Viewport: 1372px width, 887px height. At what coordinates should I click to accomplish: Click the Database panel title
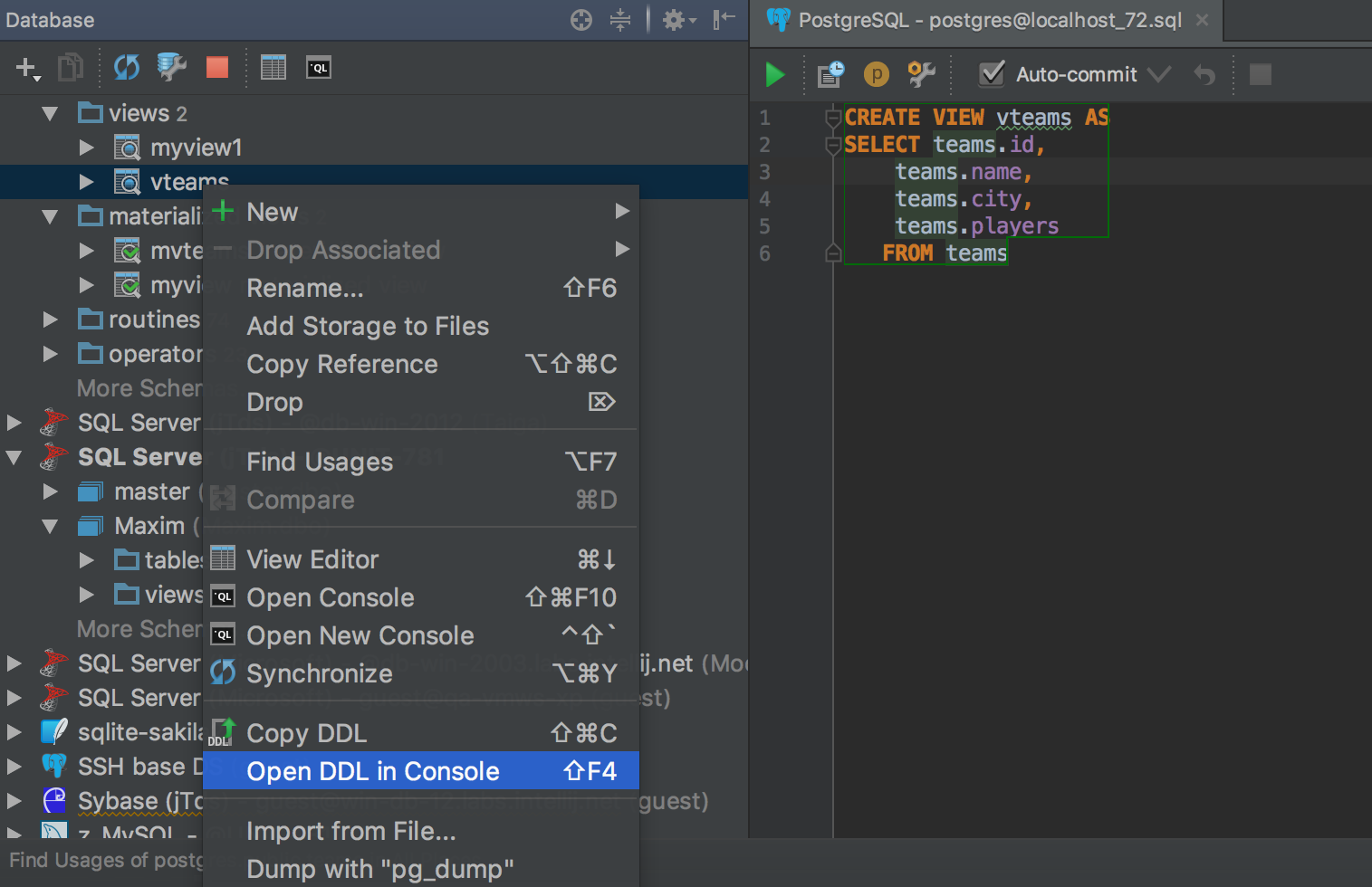pos(50,20)
